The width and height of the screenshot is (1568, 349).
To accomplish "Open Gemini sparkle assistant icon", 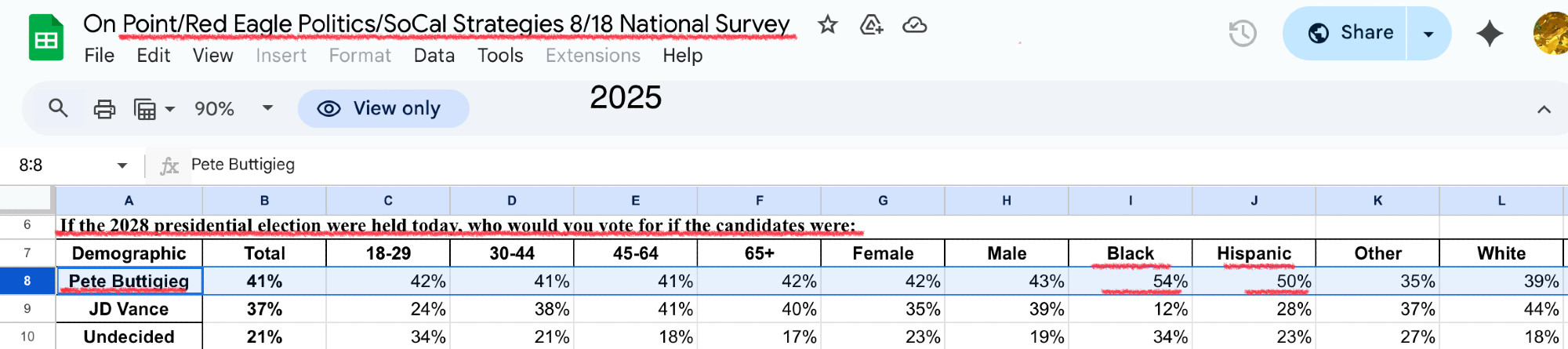I will coord(1490,33).
